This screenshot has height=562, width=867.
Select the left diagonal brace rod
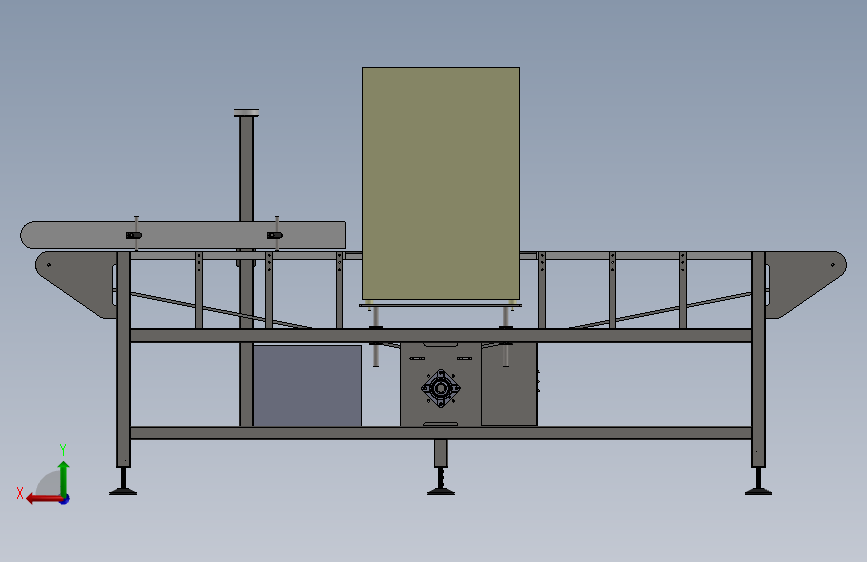click(x=220, y=310)
